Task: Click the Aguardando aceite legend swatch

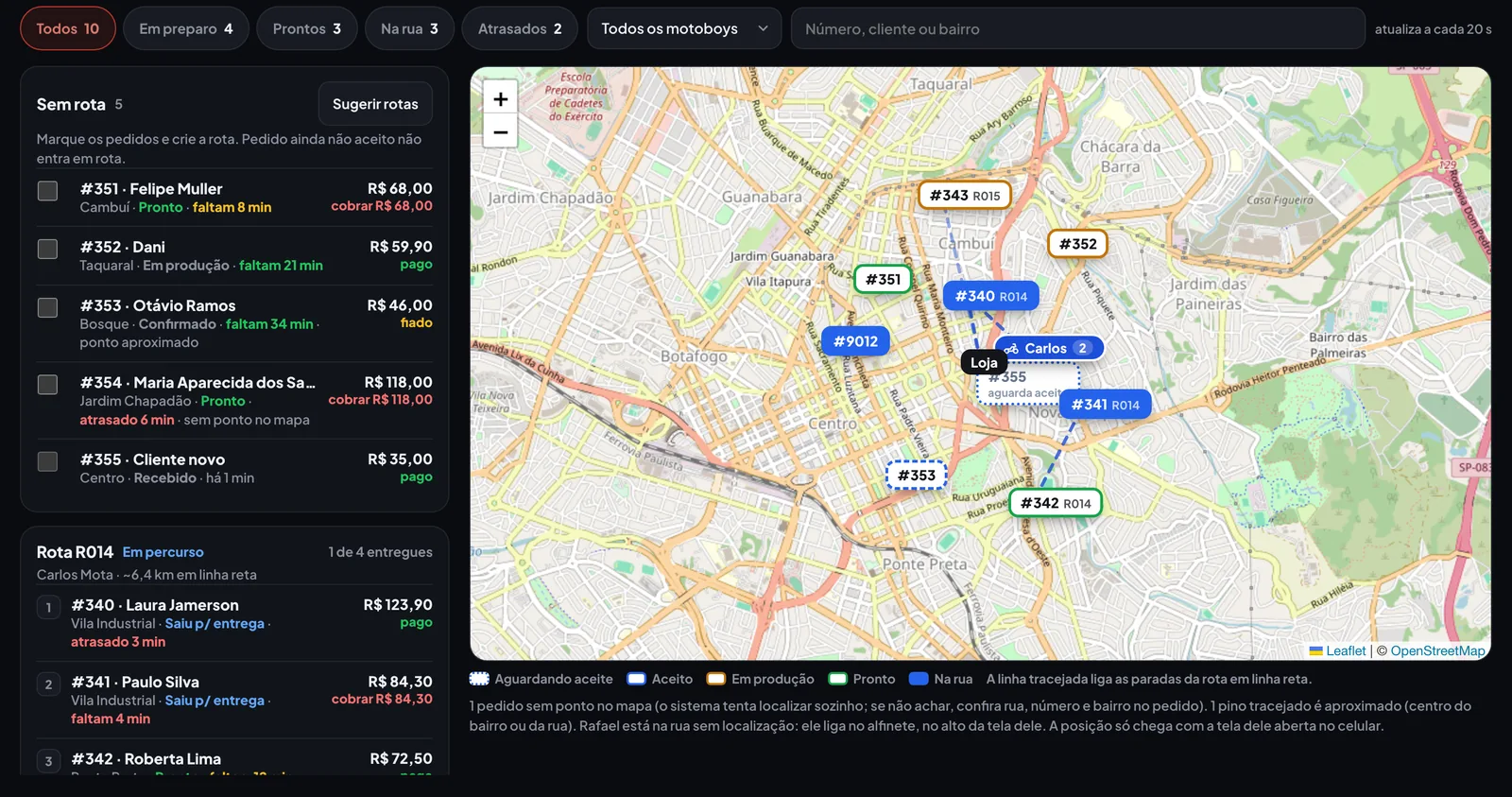Action: click(x=479, y=679)
